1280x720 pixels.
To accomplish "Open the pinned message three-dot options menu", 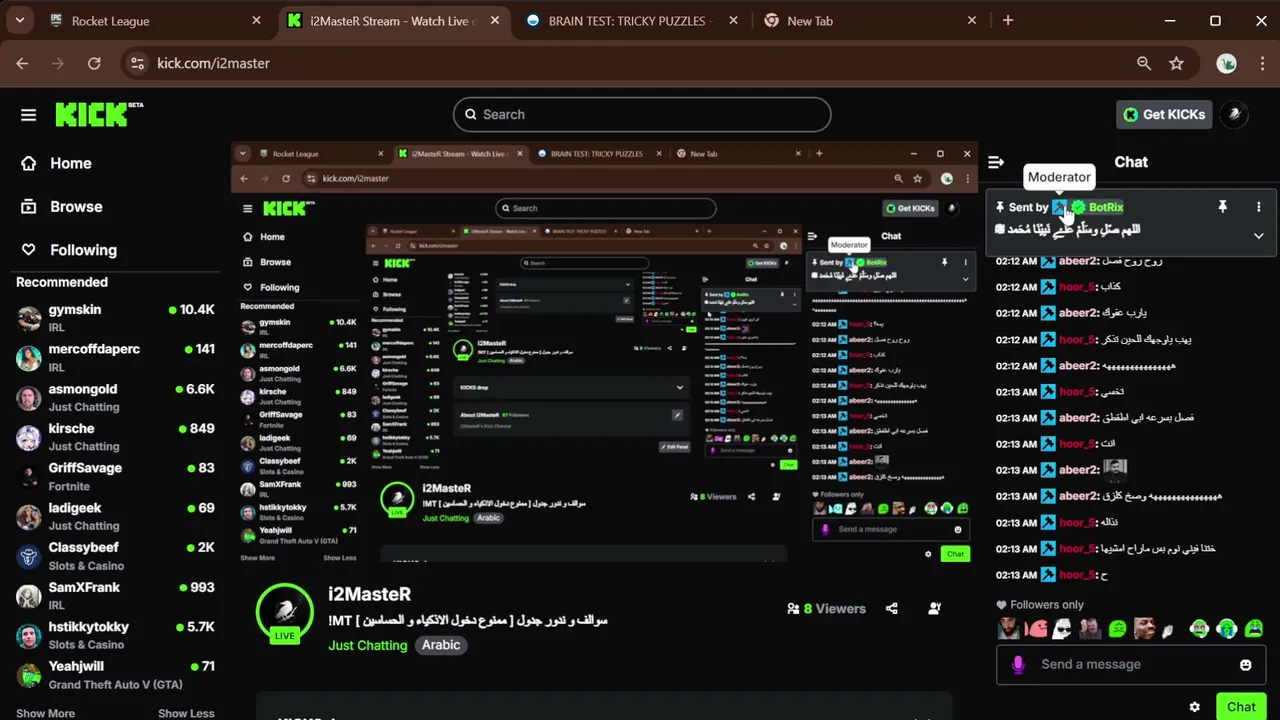I will point(1258,207).
